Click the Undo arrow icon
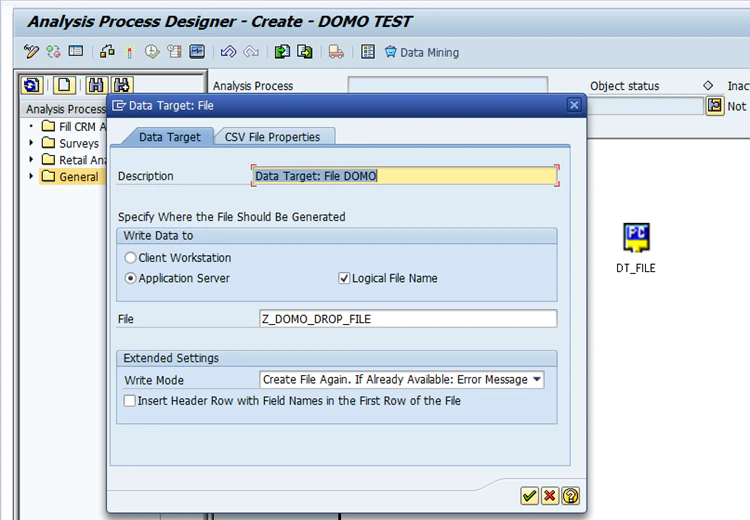The height and width of the screenshot is (520, 750). (228, 52)
